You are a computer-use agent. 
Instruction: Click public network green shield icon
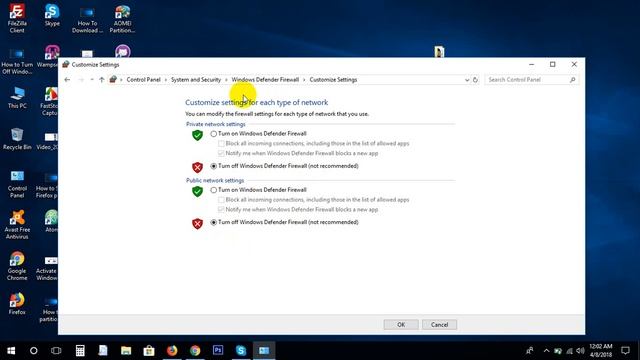[198, 191]
